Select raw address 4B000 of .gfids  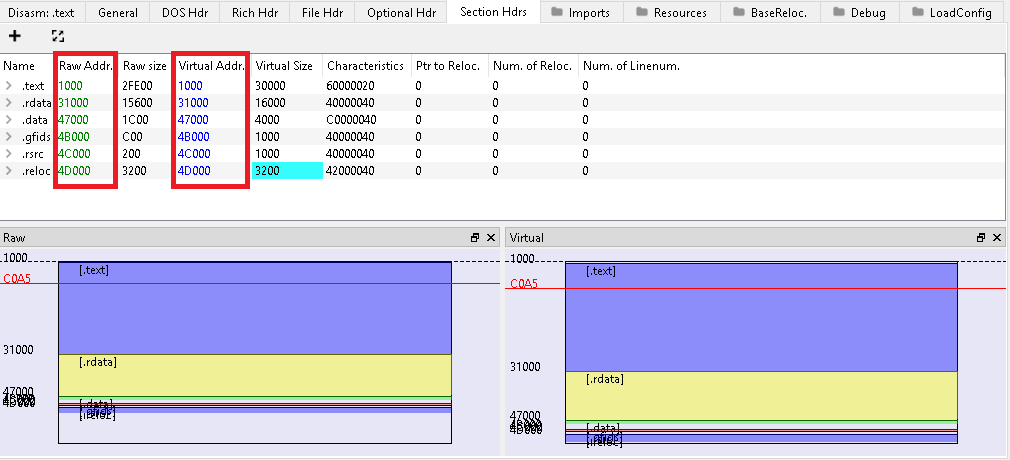[x=73, y=137]
